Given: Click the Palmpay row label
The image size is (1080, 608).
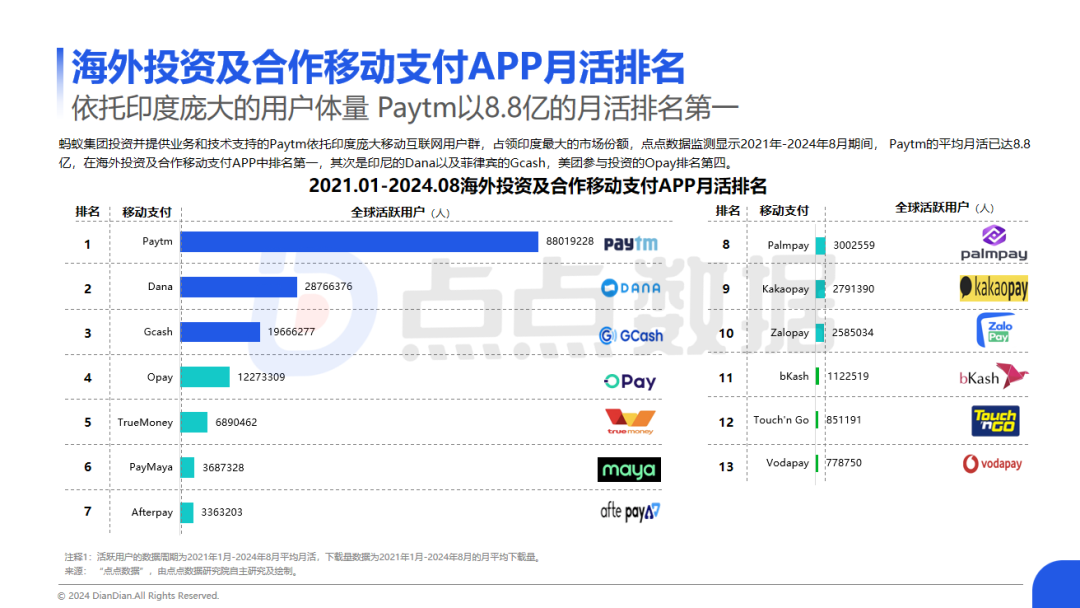Looking at the screenshot, I should point(789,245).
